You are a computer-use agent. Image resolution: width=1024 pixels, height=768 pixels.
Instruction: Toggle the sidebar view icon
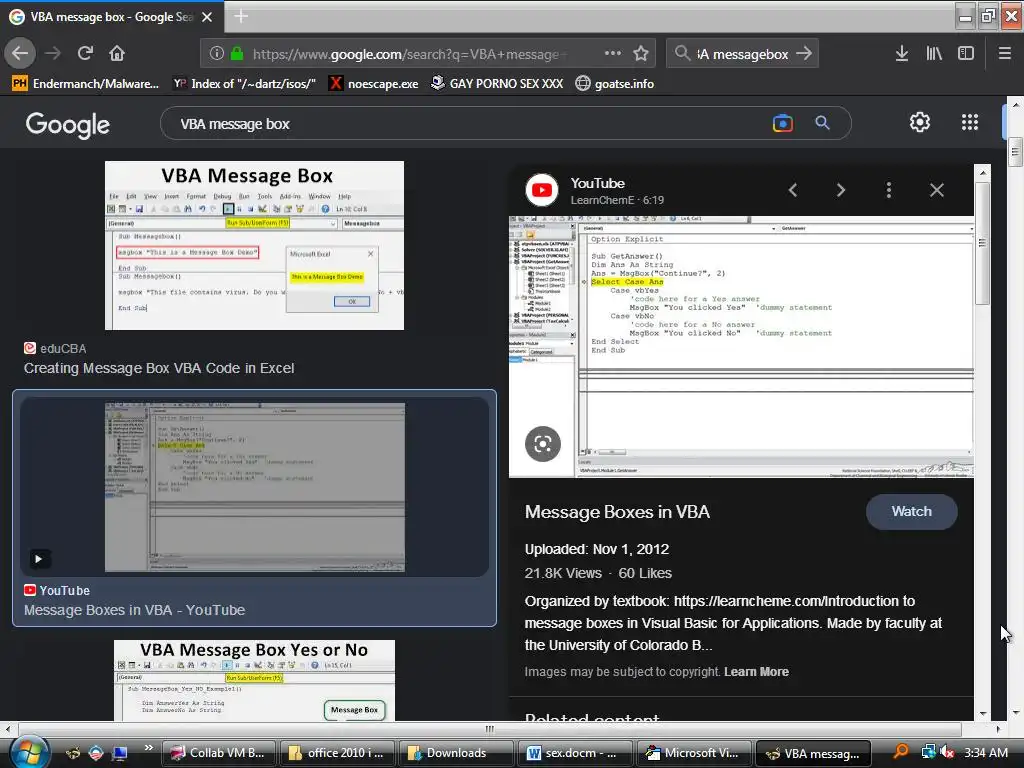[x=966, y=54]
